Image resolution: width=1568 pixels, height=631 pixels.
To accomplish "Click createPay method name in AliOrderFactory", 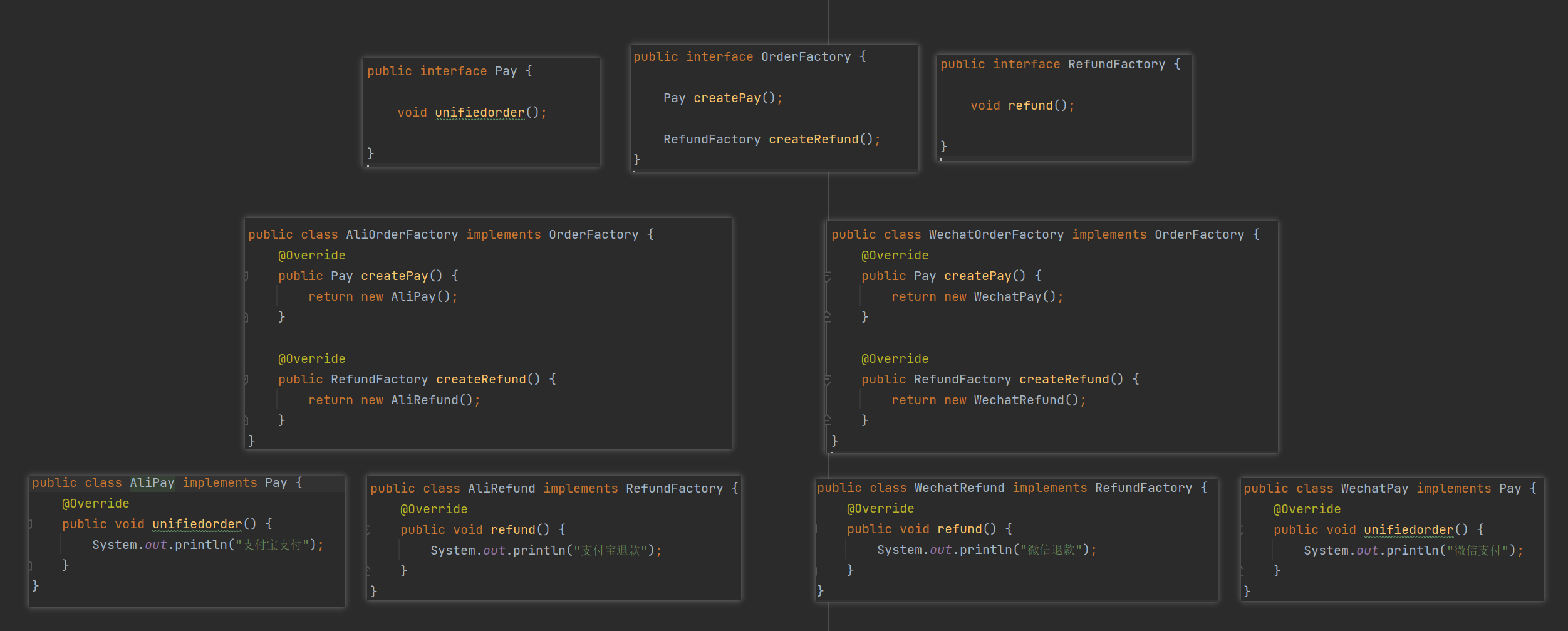I will [x=394, y=276].
